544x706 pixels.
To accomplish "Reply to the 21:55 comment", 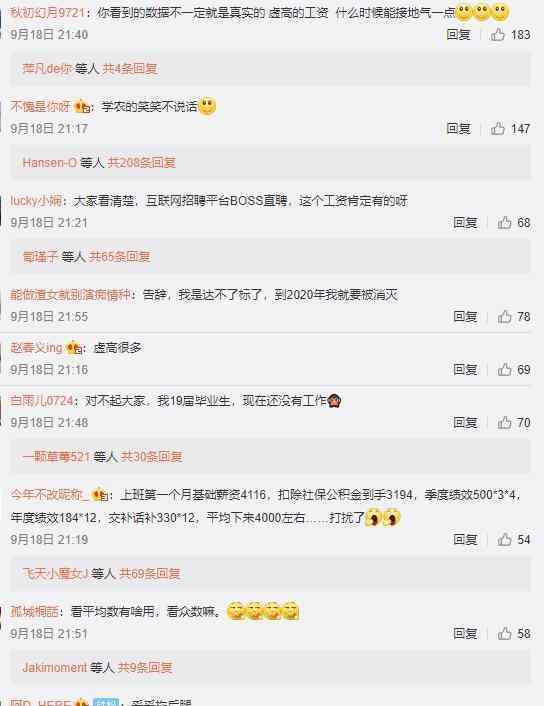I will 465,317.
